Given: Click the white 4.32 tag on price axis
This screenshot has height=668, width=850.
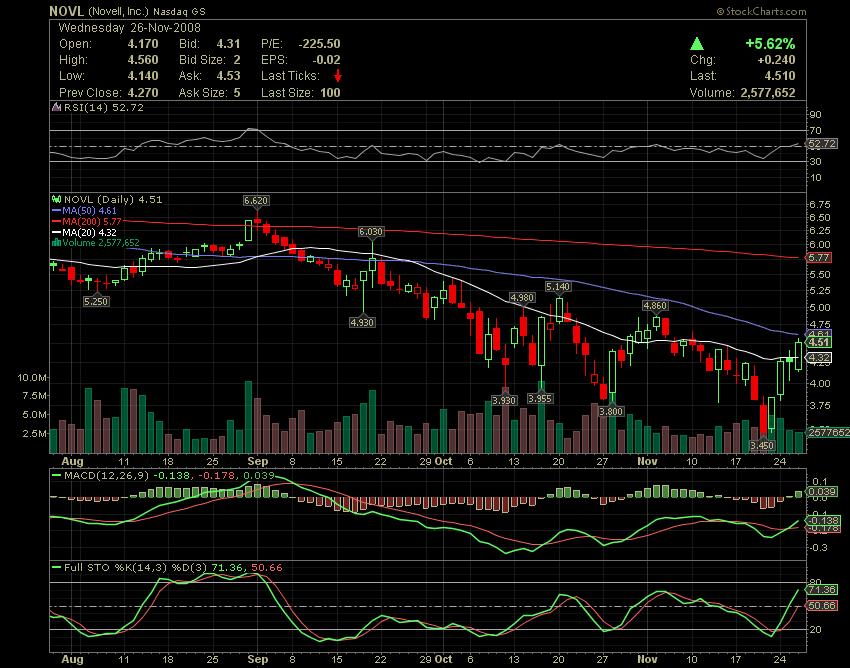Looking at the screenshot, I should 819,357.
